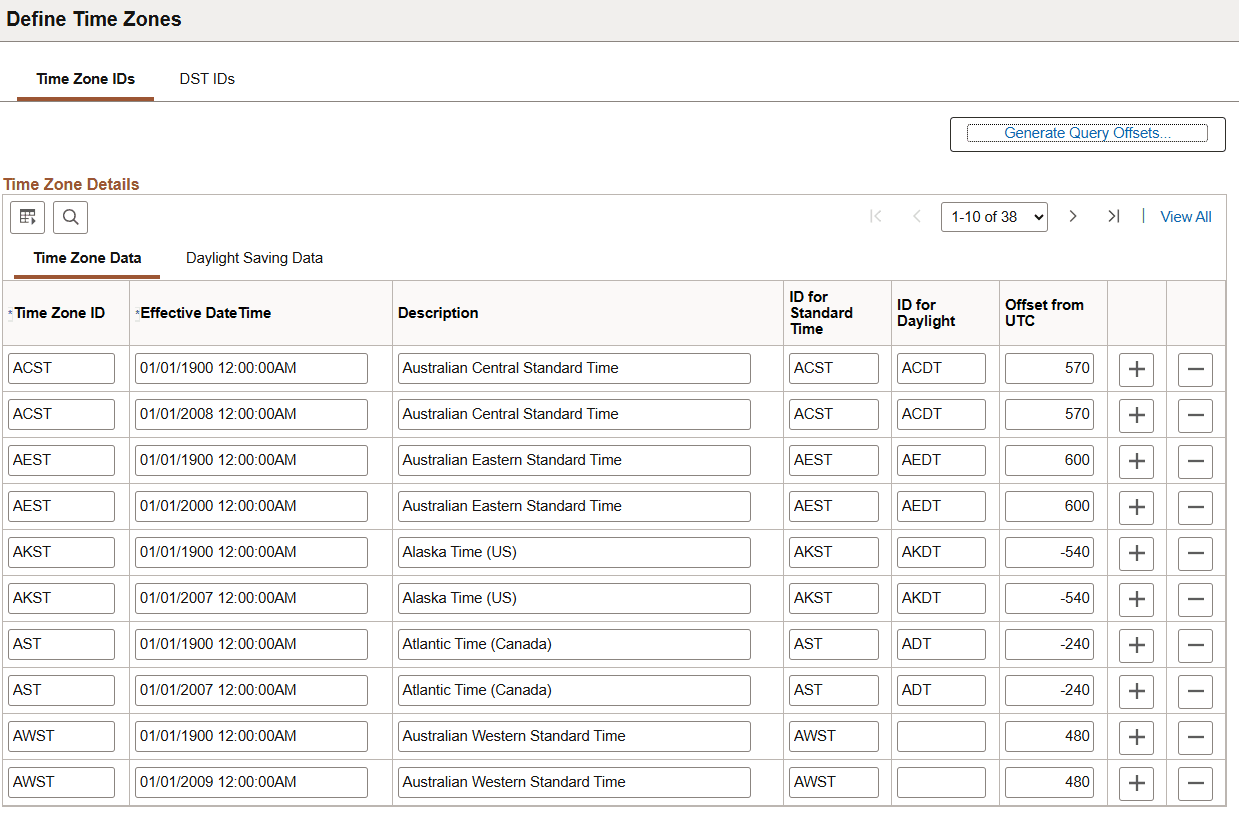1239x817 pixels.
Task: Insert a row after the AKST 2007 entry
Action: (1136, 599)
